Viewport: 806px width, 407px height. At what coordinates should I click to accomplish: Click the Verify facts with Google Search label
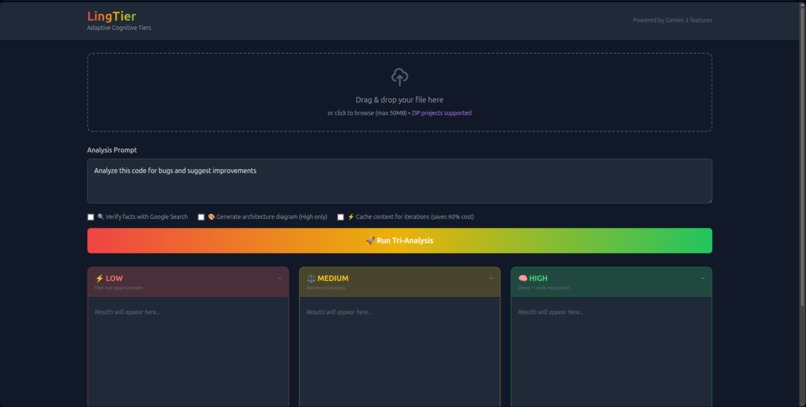click(146, 217)
